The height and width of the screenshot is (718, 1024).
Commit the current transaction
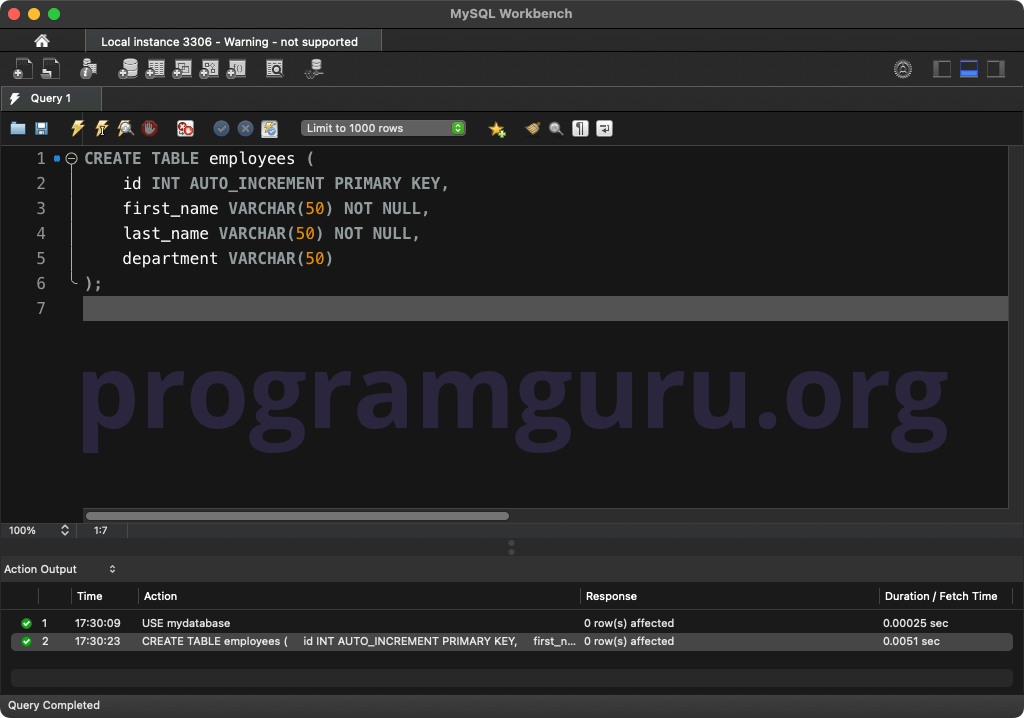[221, 128]
